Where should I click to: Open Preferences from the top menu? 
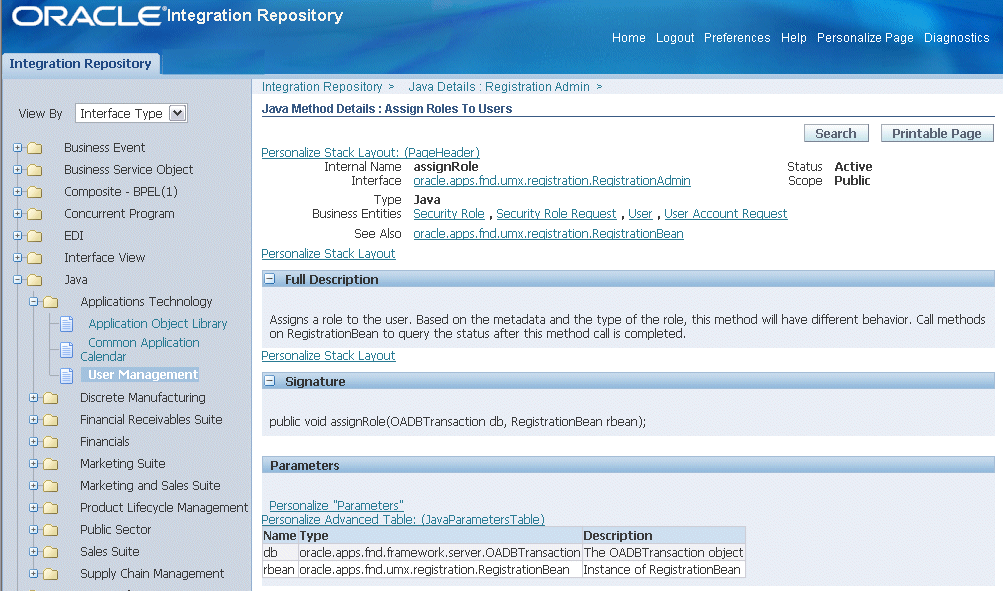coord(737,38)
